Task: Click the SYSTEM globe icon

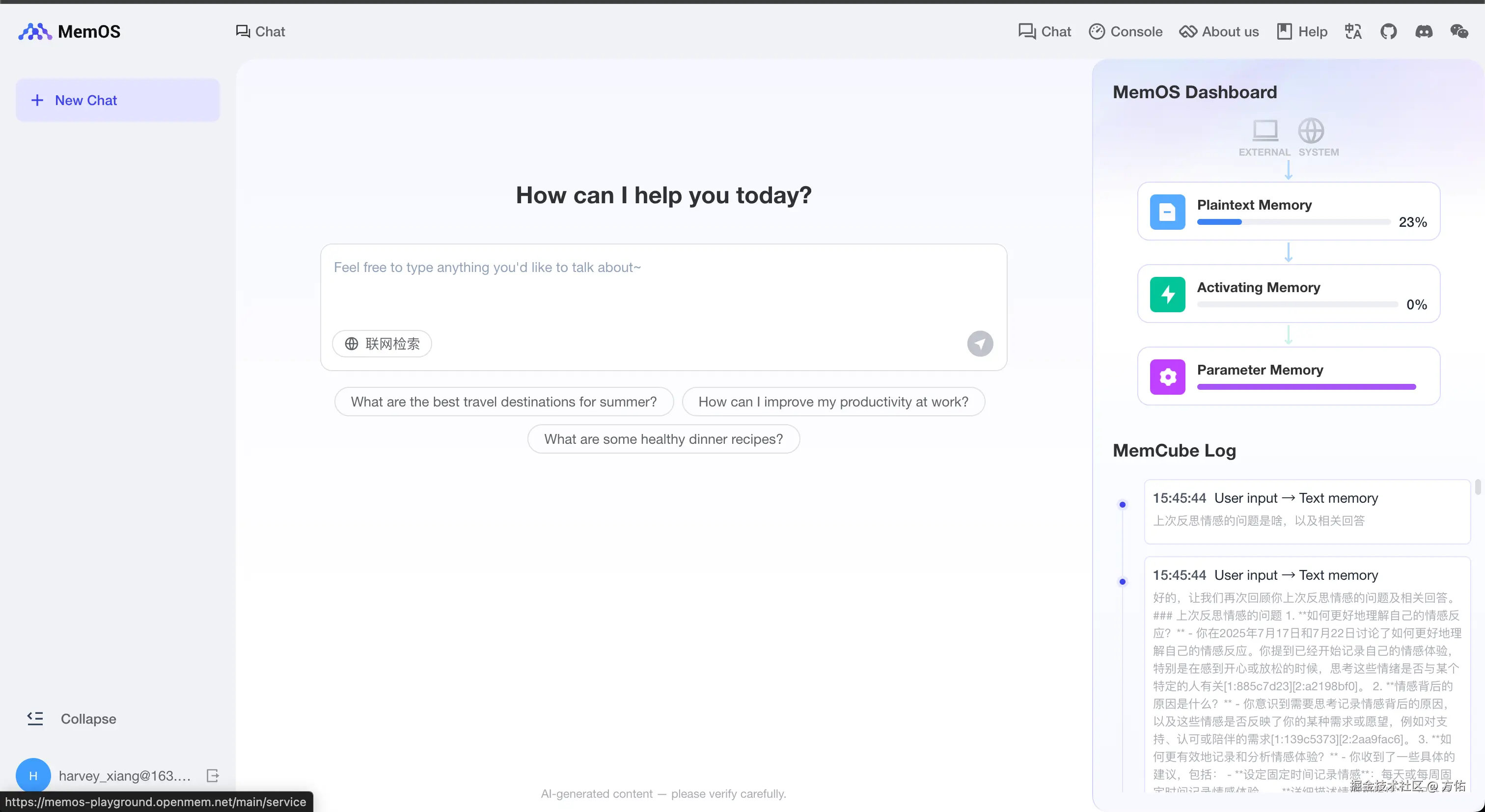Action: (x=1311, y=131)
